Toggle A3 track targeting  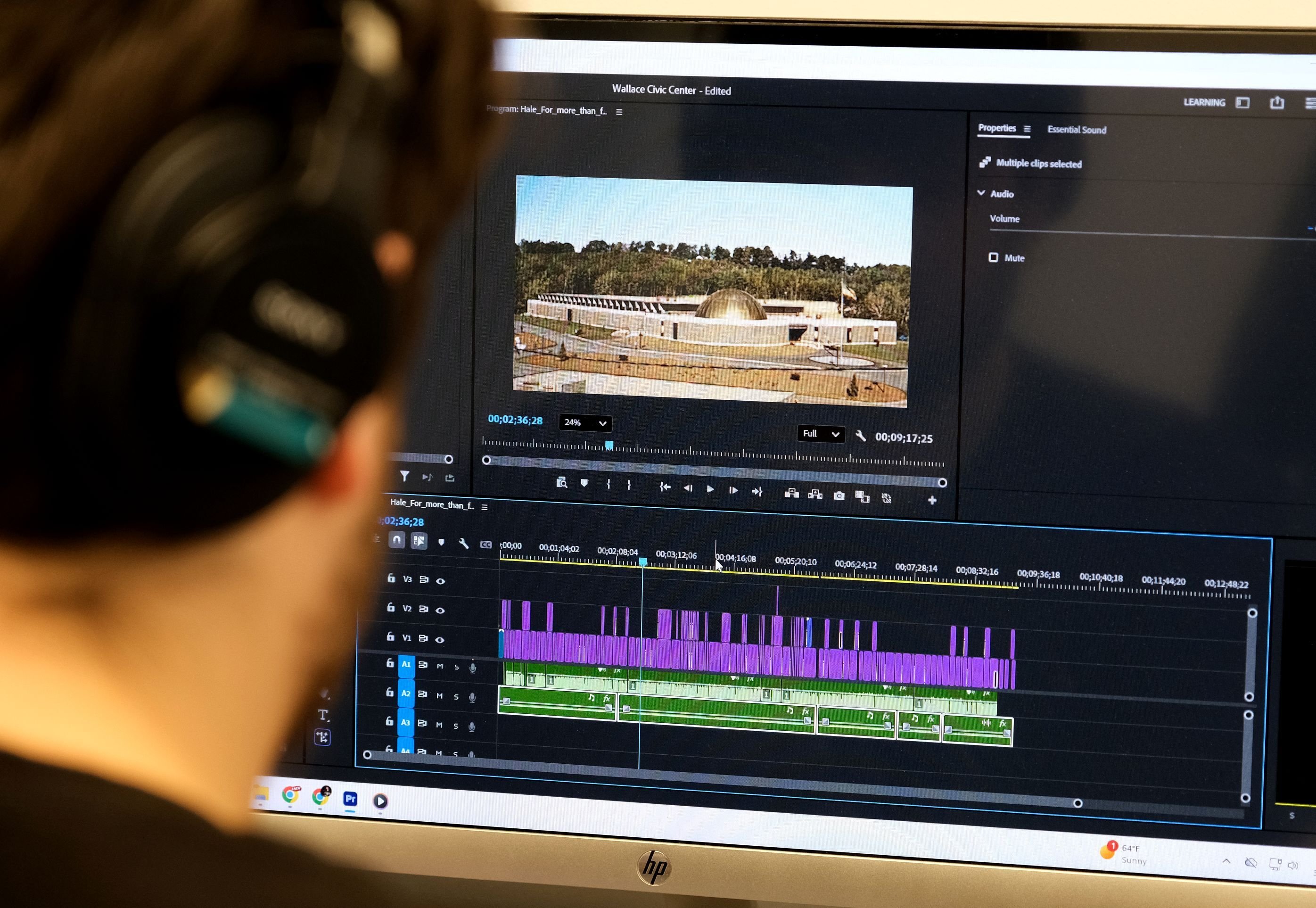[405, 722]
